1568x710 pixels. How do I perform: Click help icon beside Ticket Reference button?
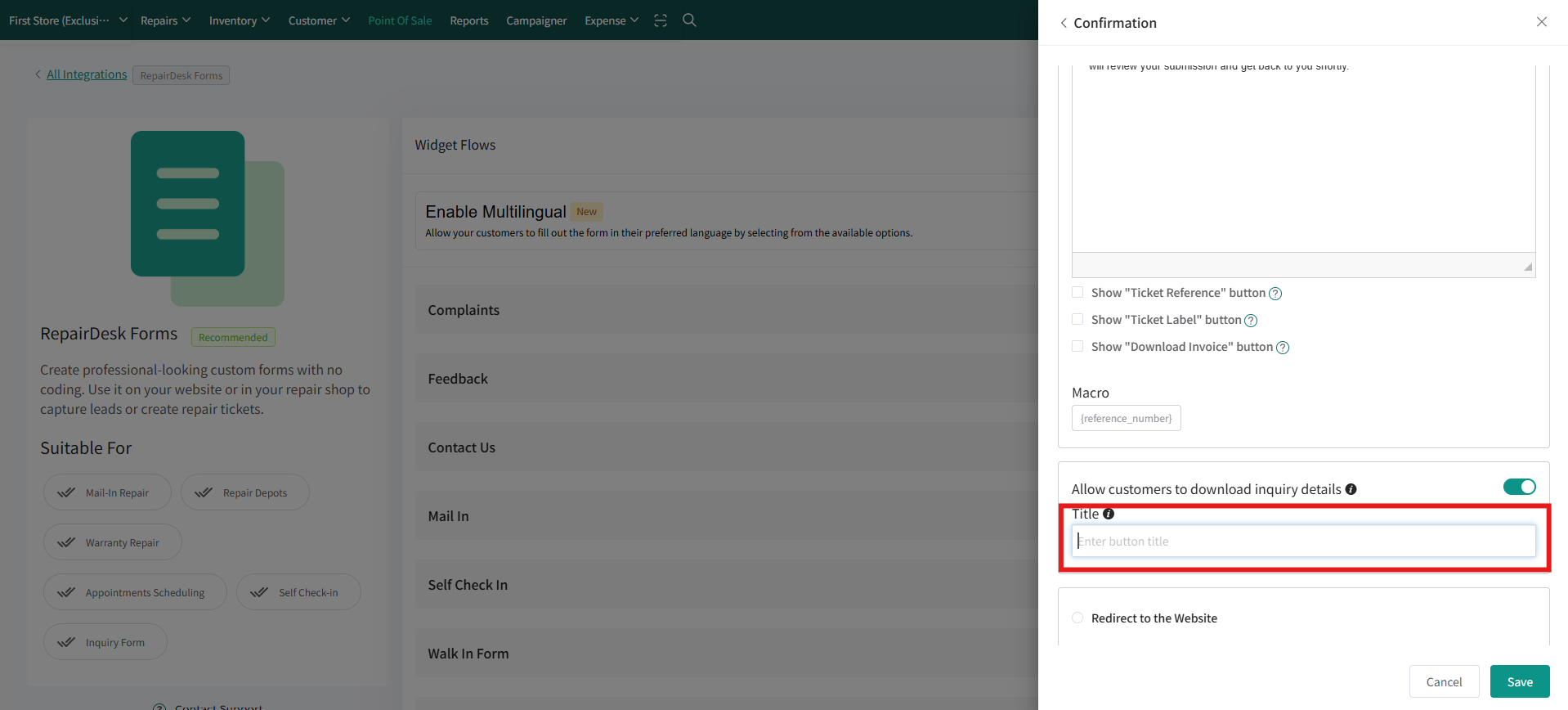pyautogui.click(x=1275, y=294)
